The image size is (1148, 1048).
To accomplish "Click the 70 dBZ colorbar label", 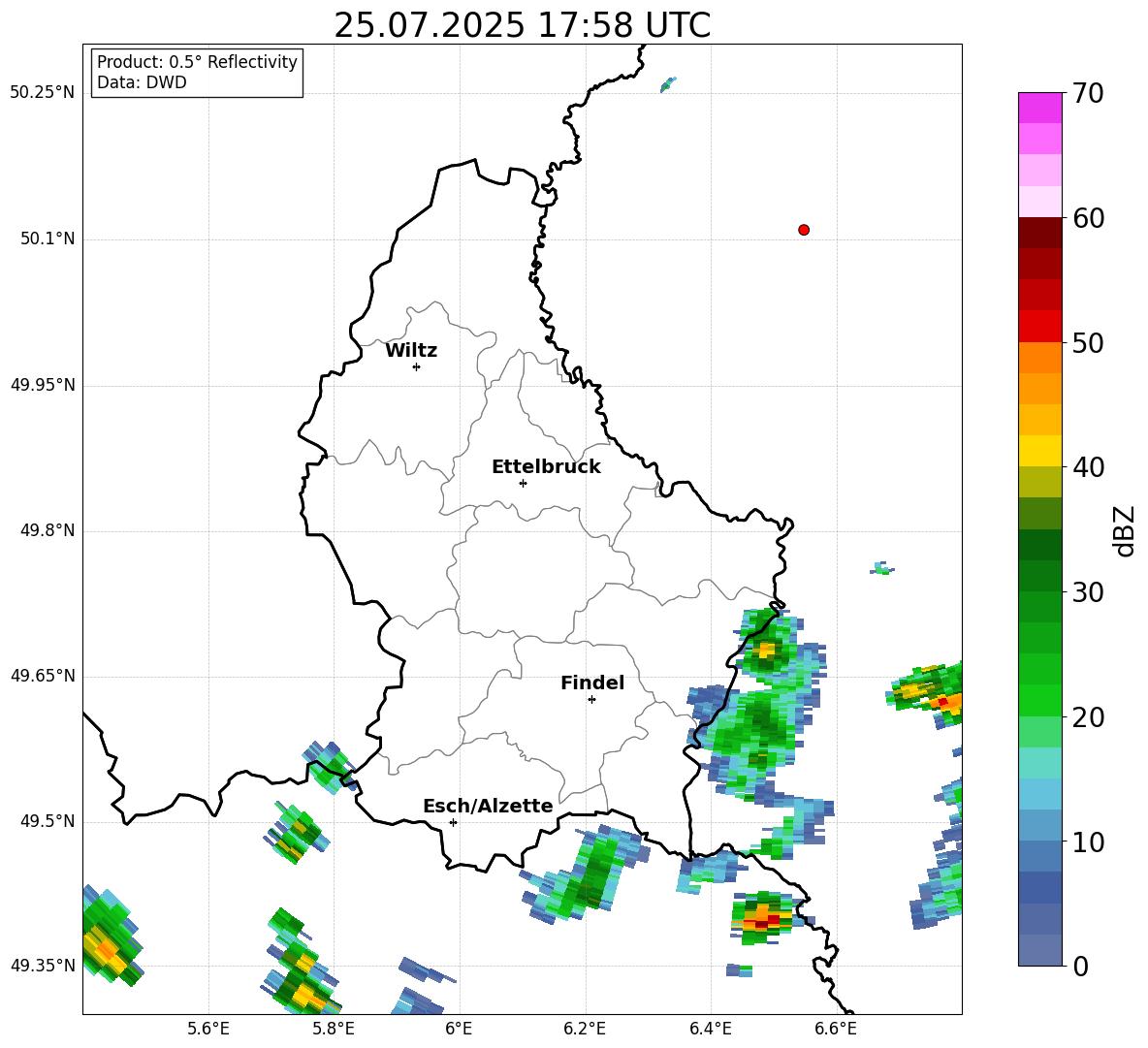I will click(x=1088, y=94).
